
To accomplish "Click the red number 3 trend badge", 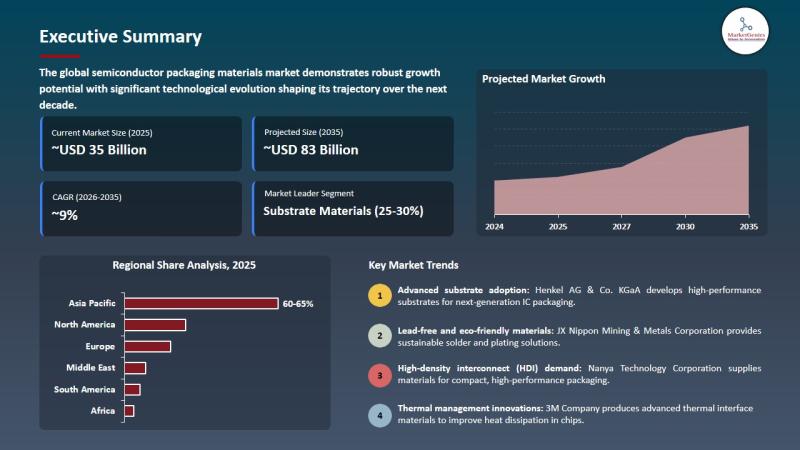I will pos(379,375).
